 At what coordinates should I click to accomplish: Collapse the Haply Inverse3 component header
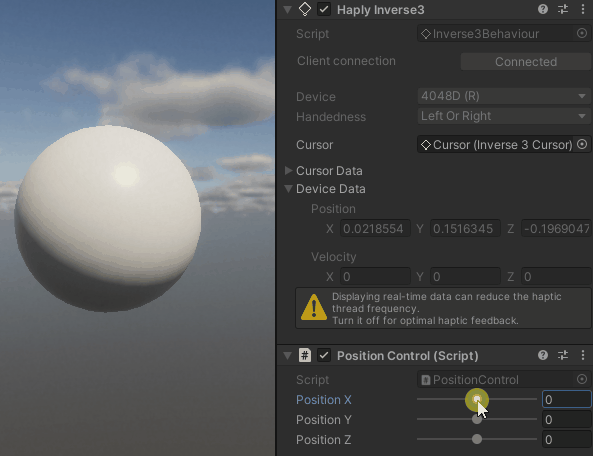coord(287,9)
